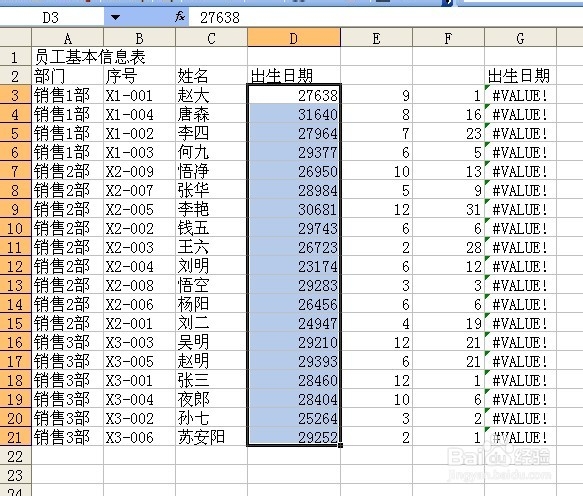This screenshot has width=583, height=496.
Task: Select cell with value 29252
Action: [x=294, y=437]
